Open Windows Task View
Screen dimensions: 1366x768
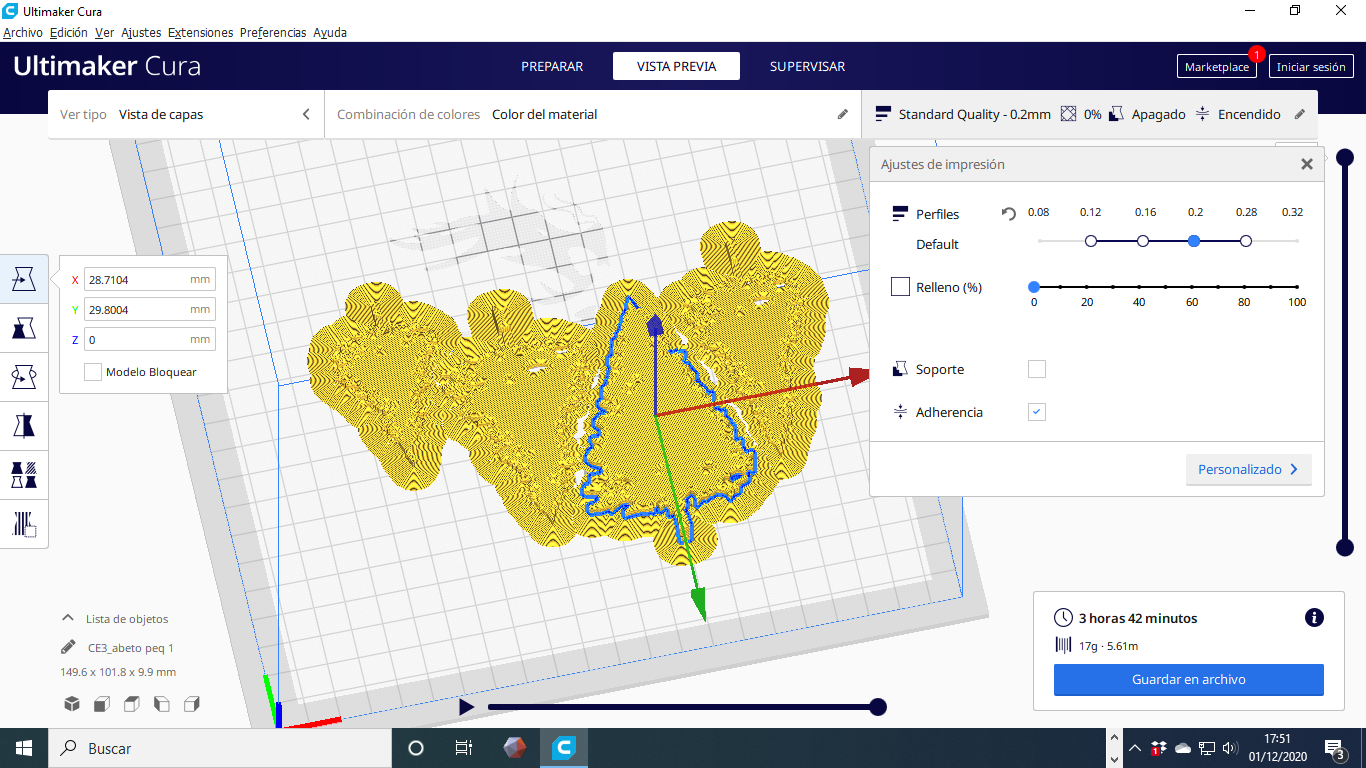(x=464, y=748)
